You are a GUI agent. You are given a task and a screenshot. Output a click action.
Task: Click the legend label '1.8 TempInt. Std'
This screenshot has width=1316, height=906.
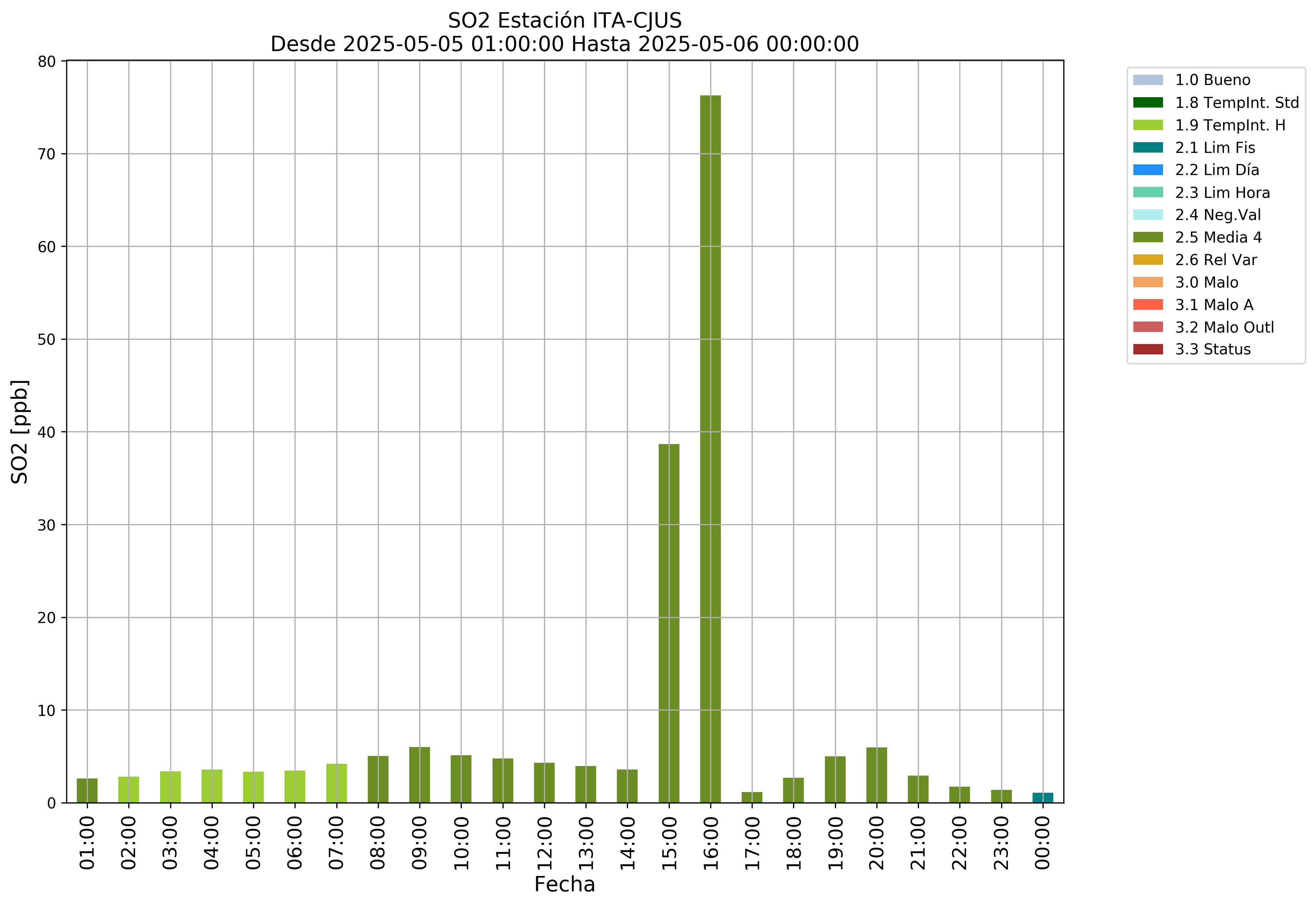[1237, 103]
